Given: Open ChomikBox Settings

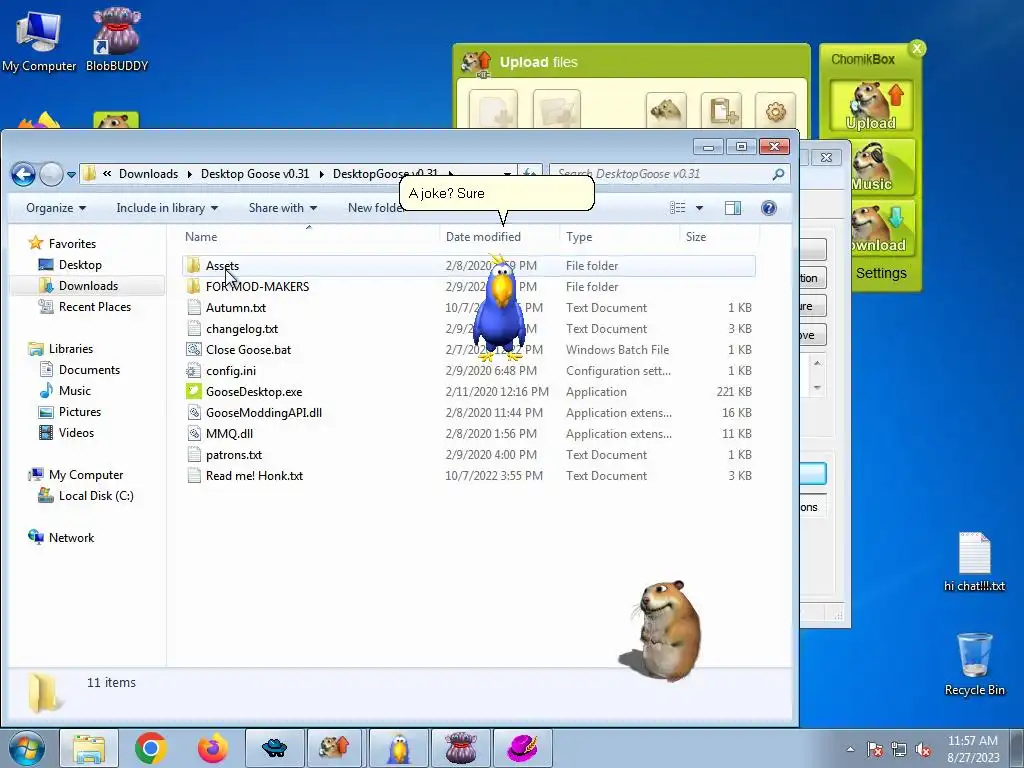Looking at the screenshot, I should (x=881, y=273).
